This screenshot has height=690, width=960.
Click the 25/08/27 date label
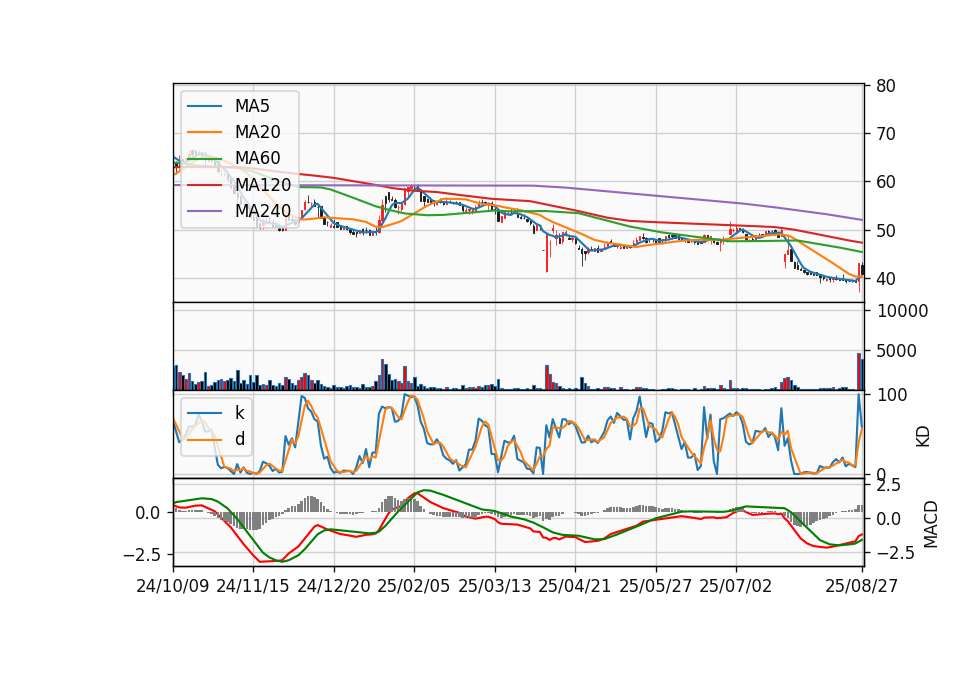[x=861, y=586]
